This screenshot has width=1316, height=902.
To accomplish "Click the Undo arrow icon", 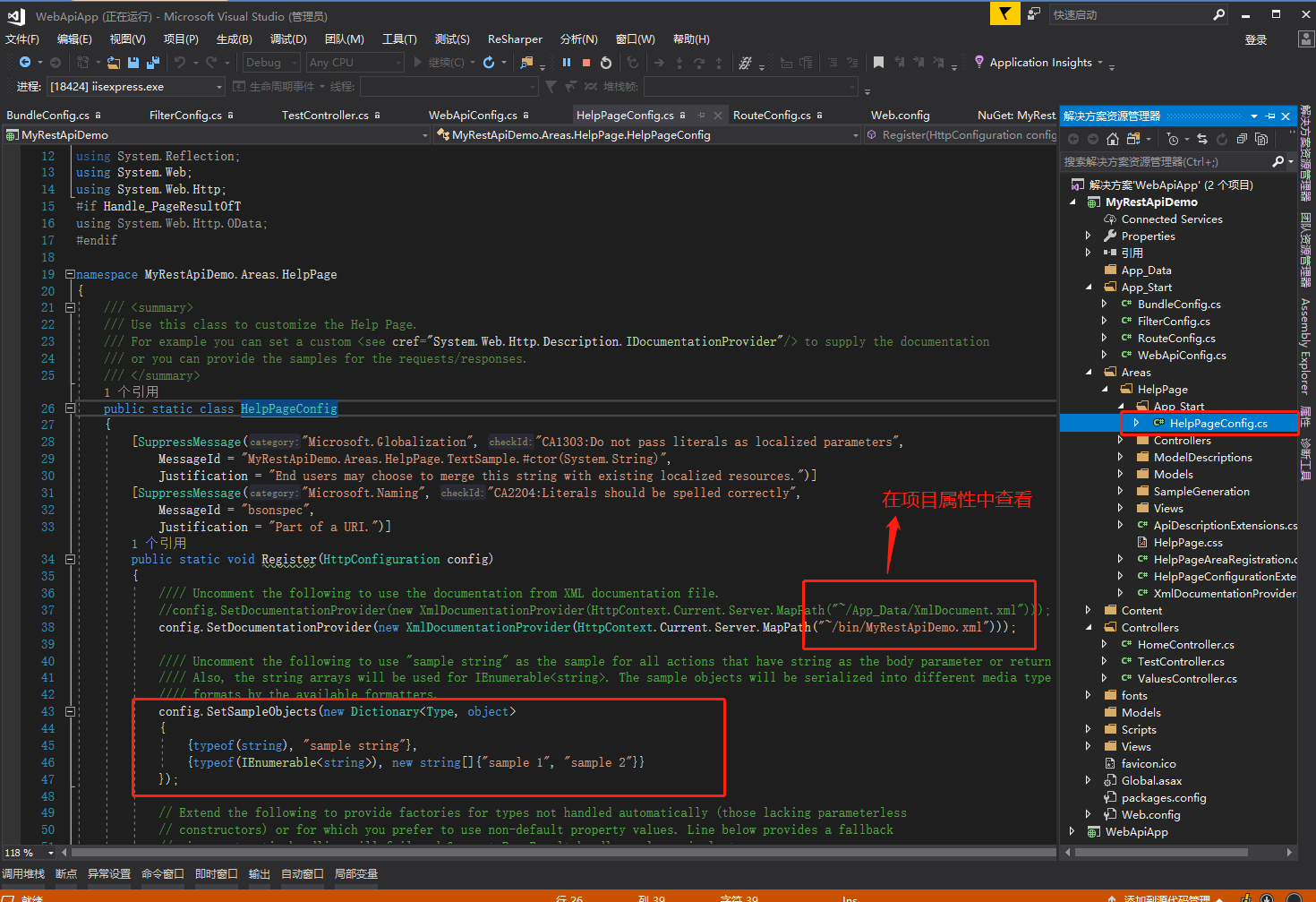I will click(x=180, y=62).
